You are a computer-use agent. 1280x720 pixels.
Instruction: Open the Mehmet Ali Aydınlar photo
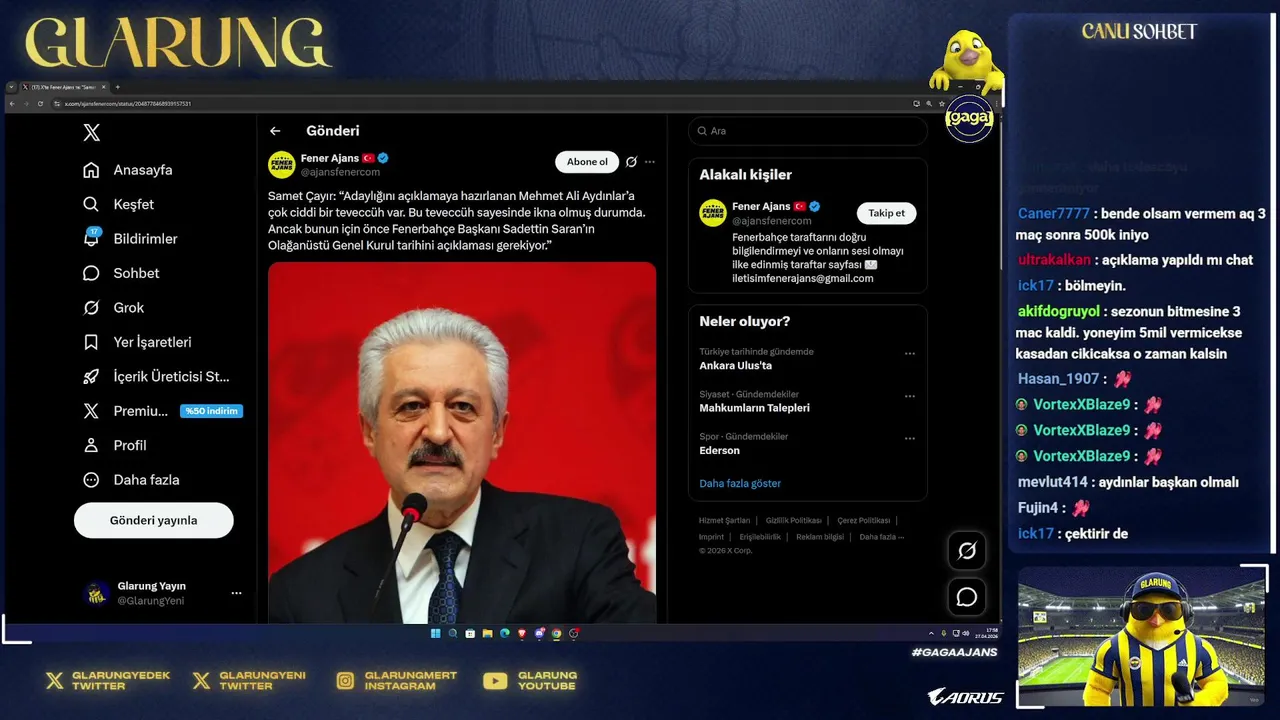click(x=462, y=442)
